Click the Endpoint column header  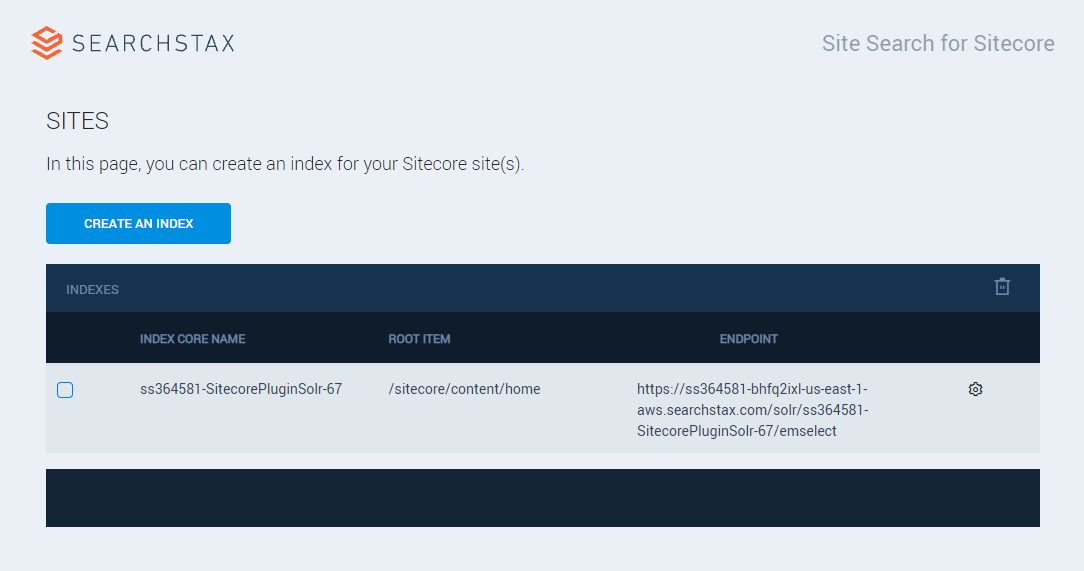(748, 339)
